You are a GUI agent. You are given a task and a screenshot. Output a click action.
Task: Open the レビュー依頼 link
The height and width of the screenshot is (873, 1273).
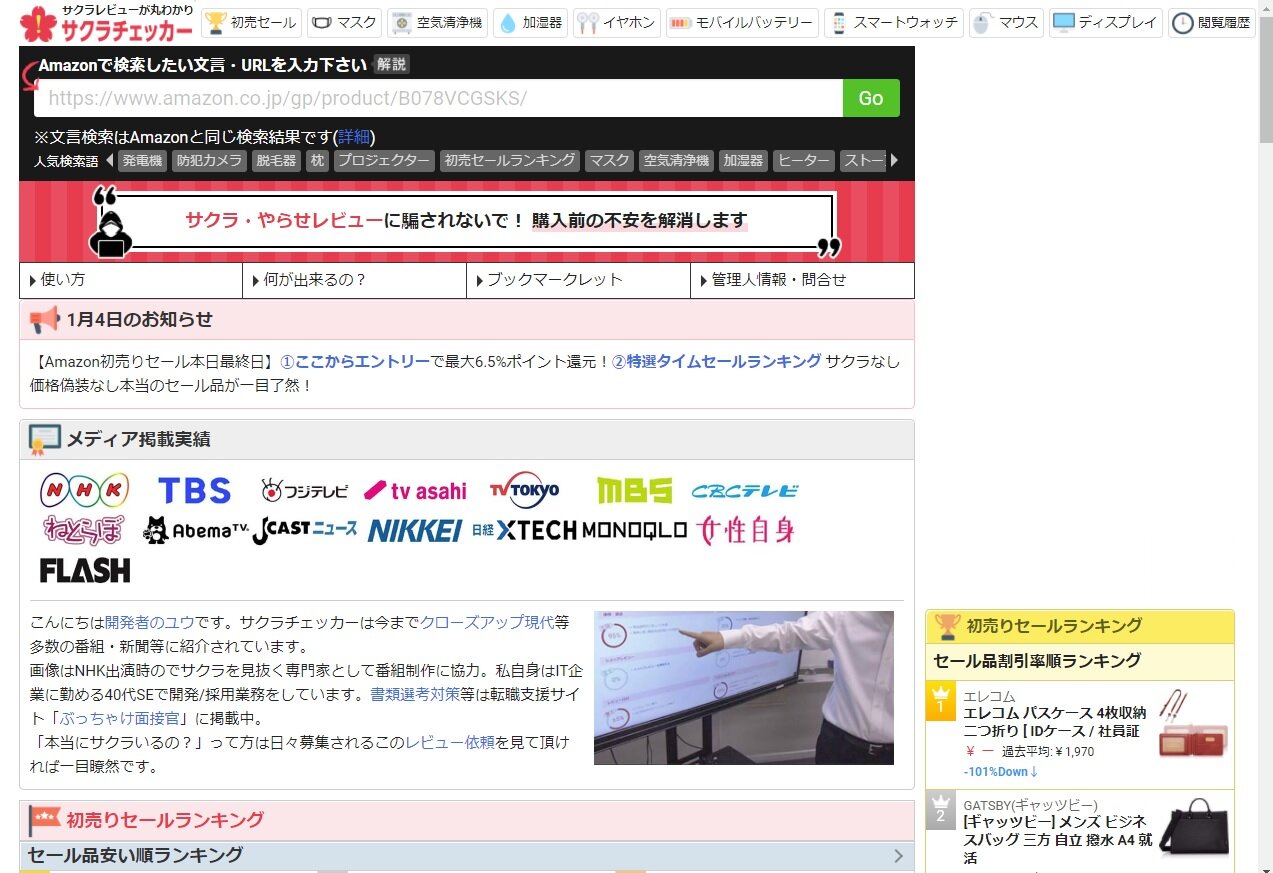(x=450, y=742)
